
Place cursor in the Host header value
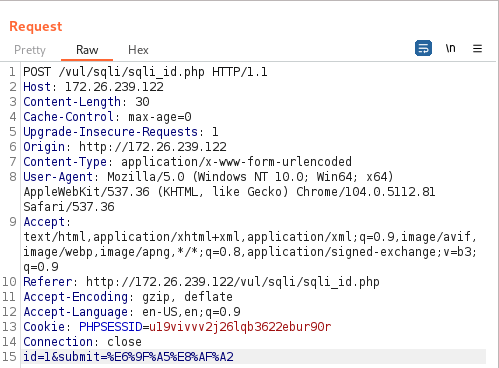[114, 87]
